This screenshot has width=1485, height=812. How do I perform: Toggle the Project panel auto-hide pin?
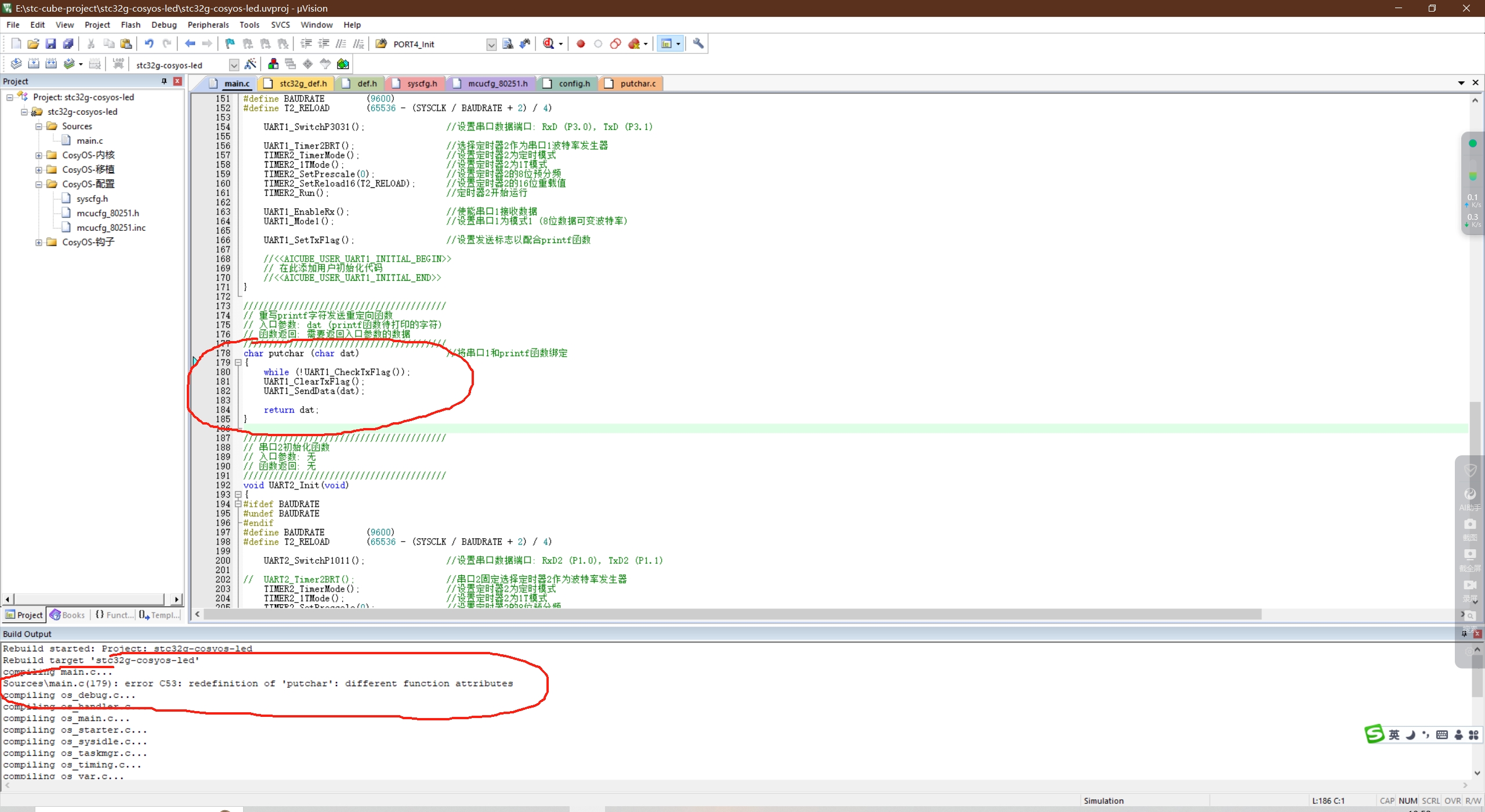tap(164, 81)
